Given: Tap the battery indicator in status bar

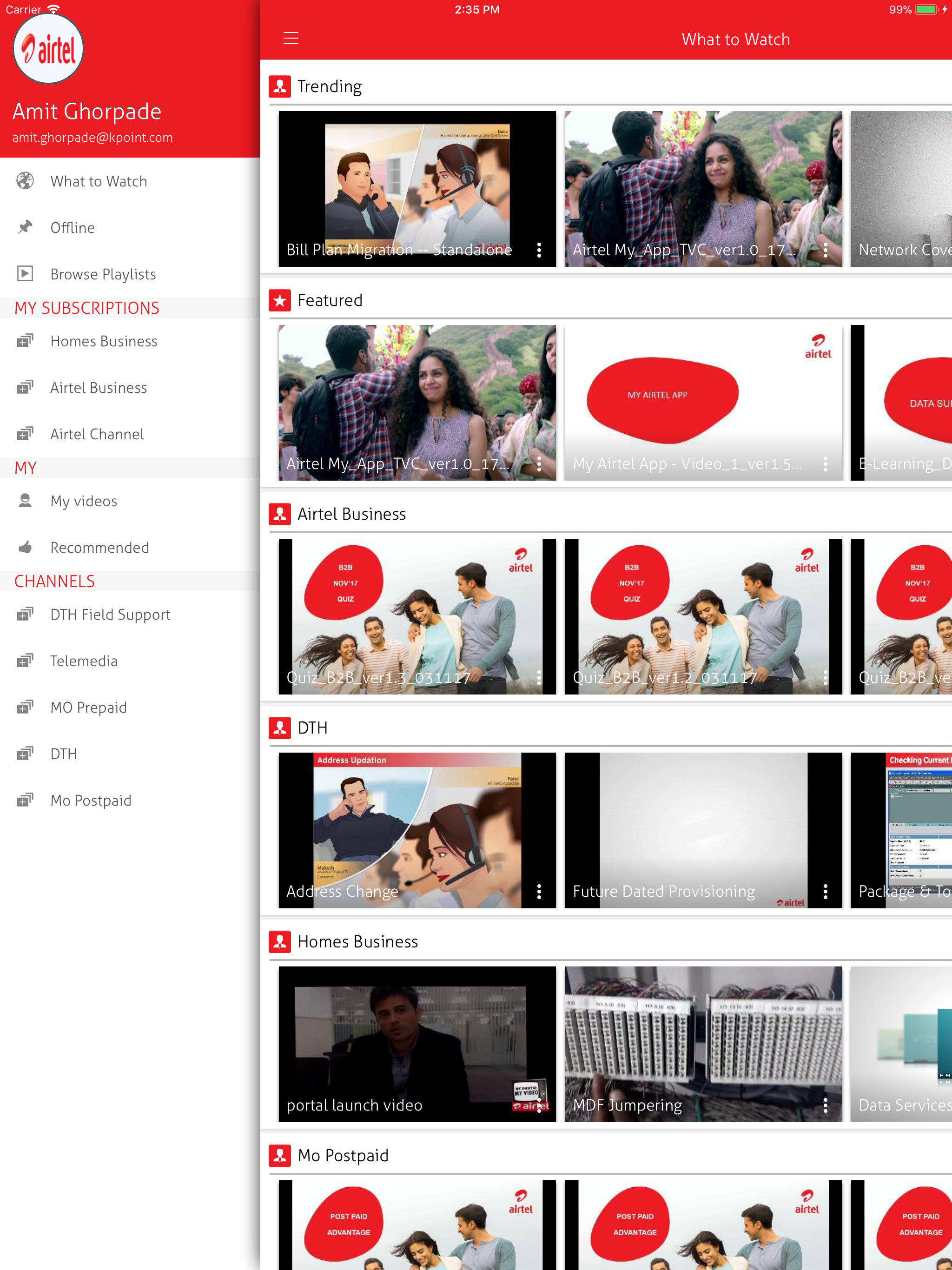Looking at the screenshot, I should point(926,9).
